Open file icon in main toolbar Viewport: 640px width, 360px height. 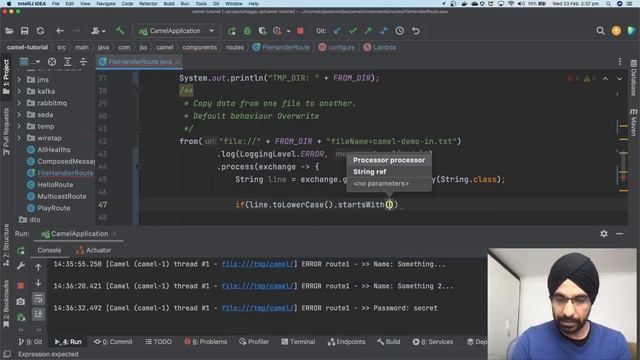tap(9, 31)
